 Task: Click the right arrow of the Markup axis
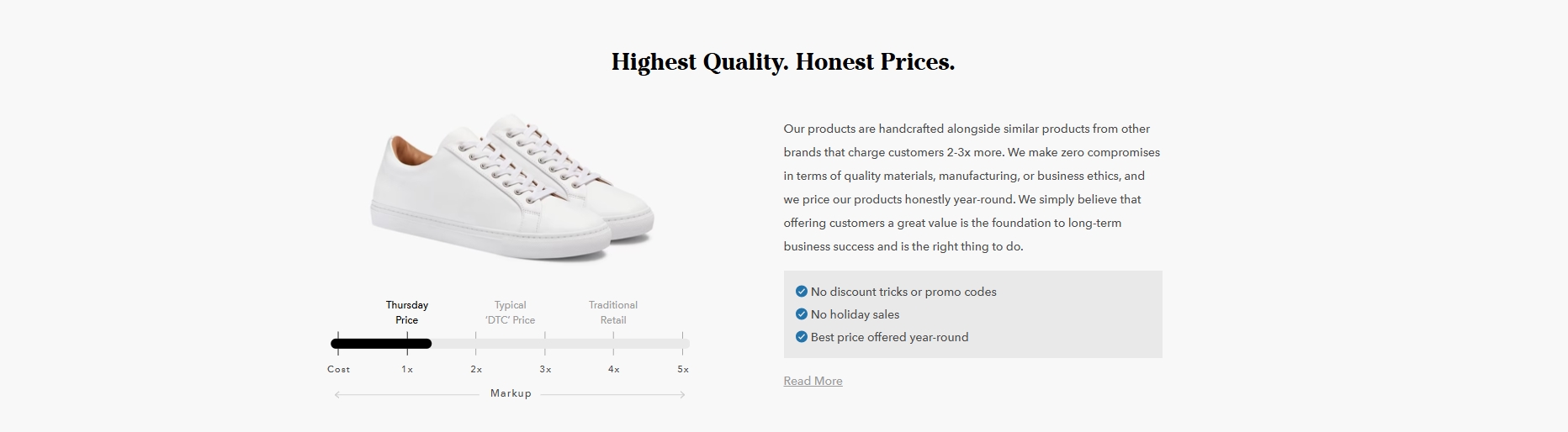(x=681, y=394)
